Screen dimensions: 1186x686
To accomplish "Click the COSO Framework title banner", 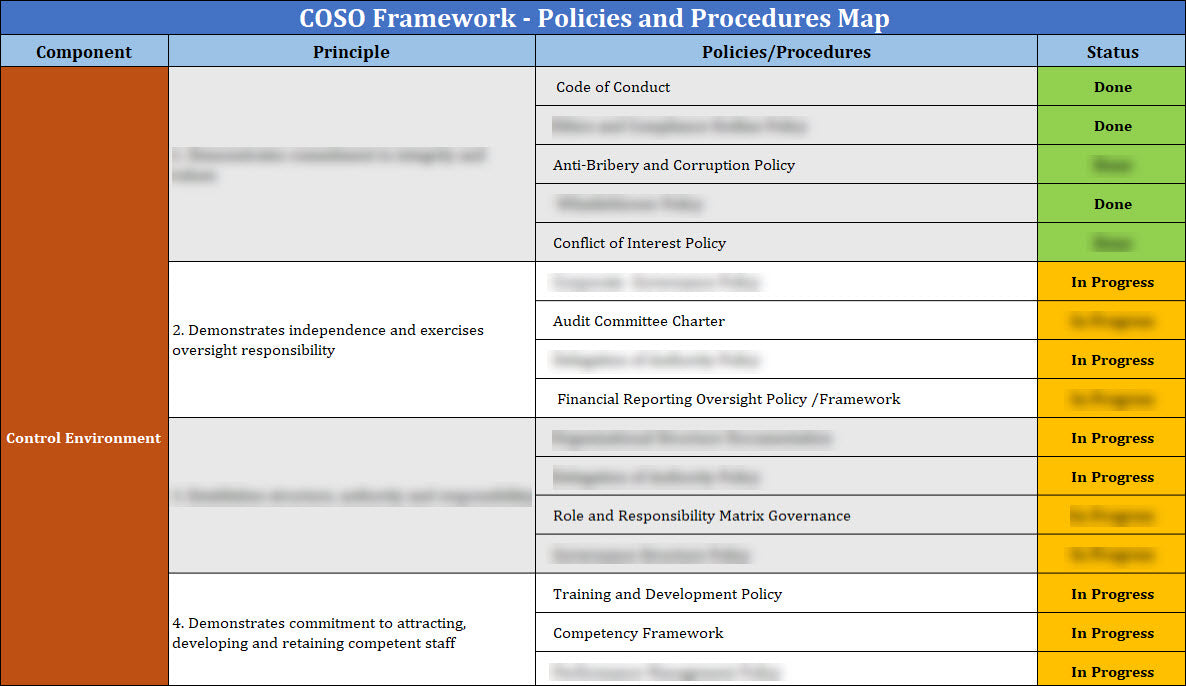I will click(593, 18).
